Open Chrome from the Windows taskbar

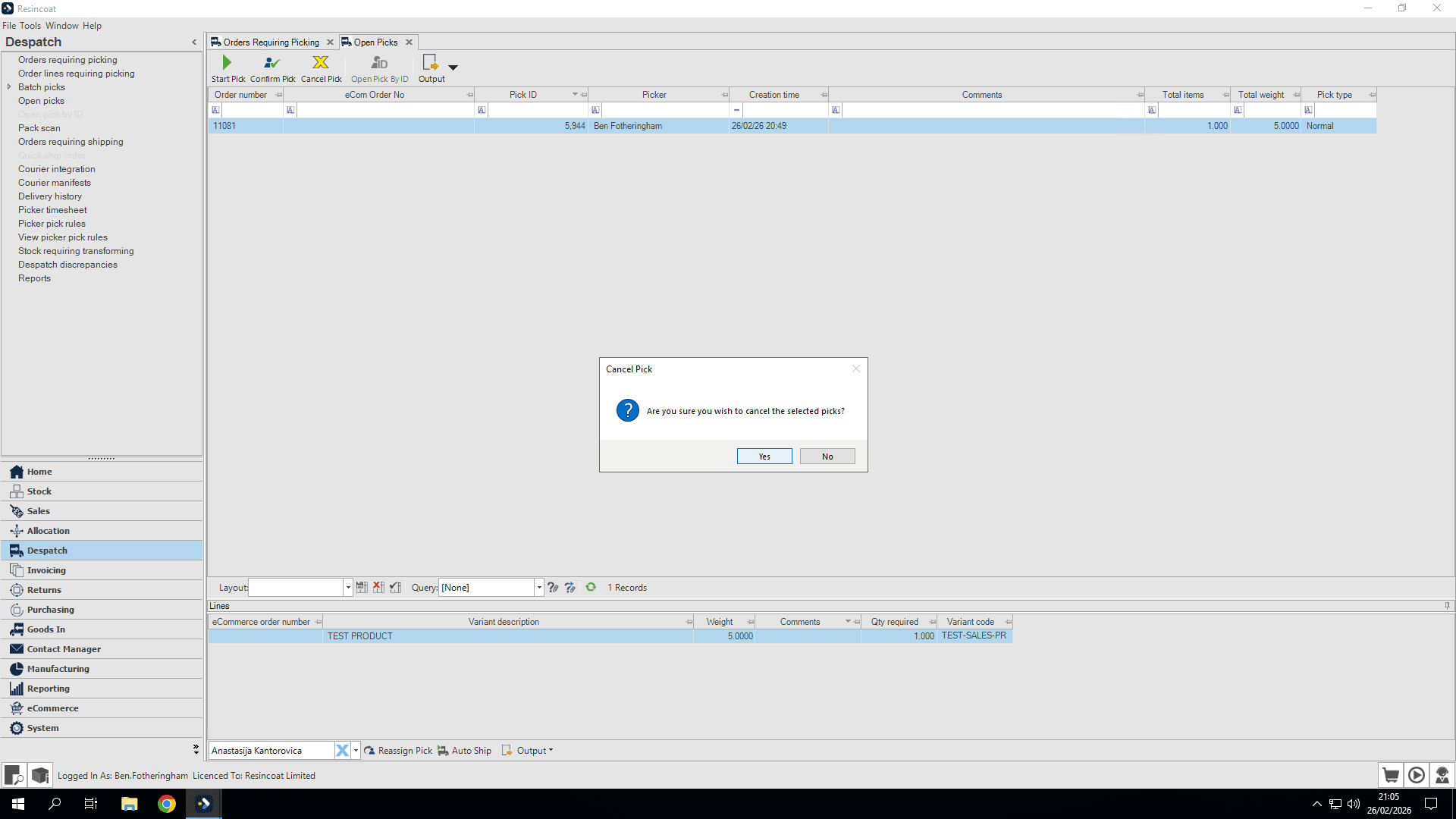point(167,804)
